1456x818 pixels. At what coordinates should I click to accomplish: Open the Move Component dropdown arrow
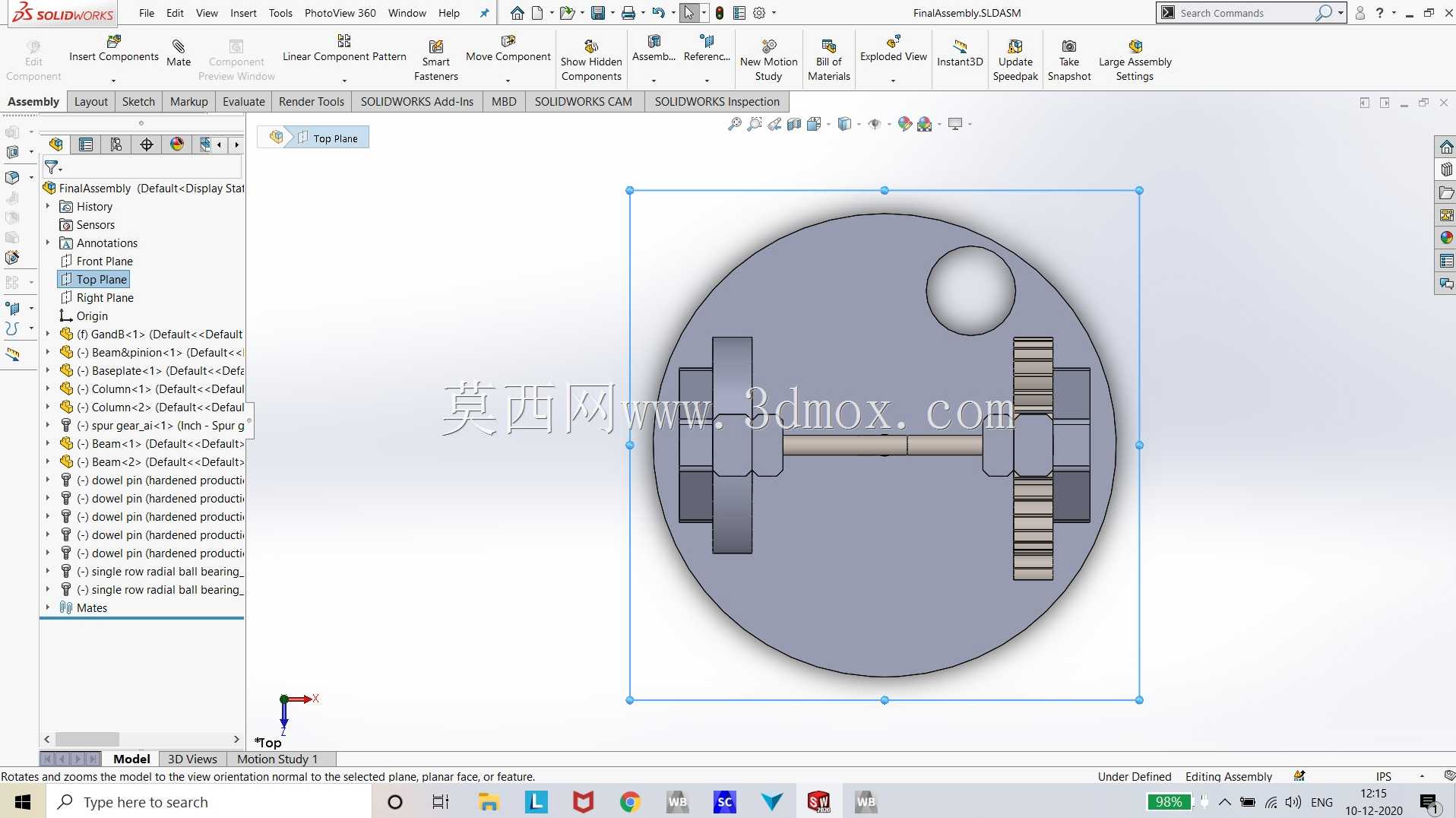click(x=508, y=80)
